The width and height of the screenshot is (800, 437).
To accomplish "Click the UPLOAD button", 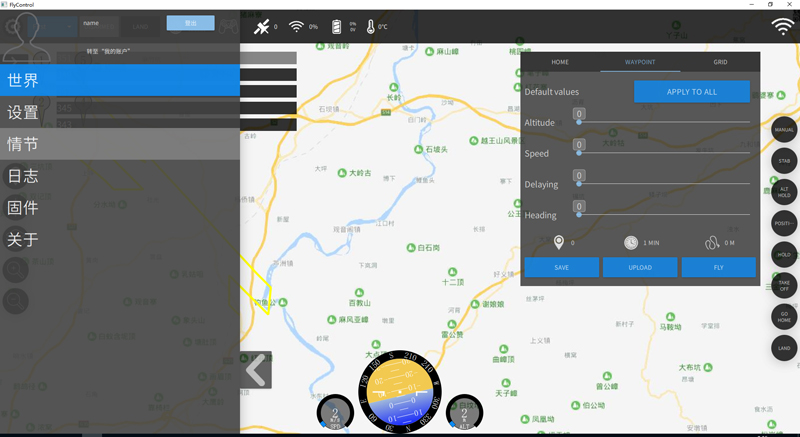I will 640,267.
